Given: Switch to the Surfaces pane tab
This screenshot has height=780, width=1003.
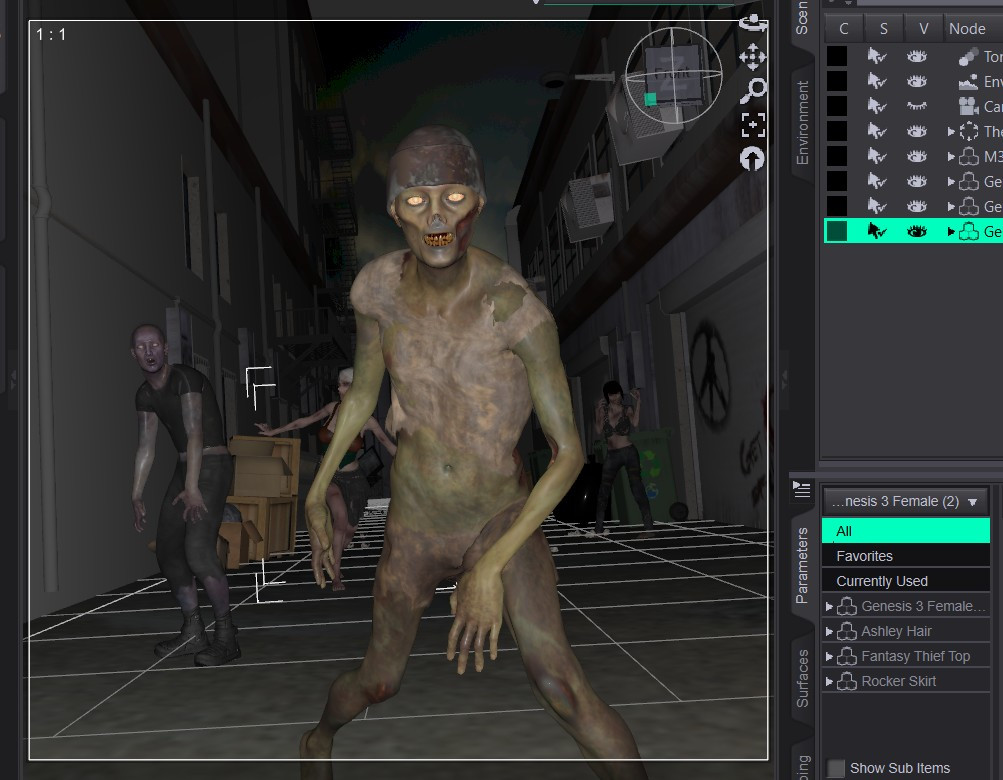Looking at the screenshot, I should 802,678.
